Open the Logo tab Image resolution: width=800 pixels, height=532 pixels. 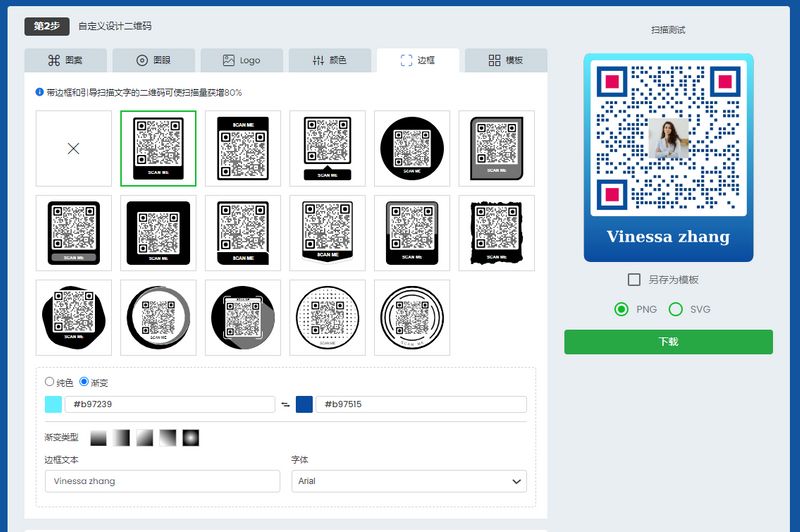(x=242, y=60)
